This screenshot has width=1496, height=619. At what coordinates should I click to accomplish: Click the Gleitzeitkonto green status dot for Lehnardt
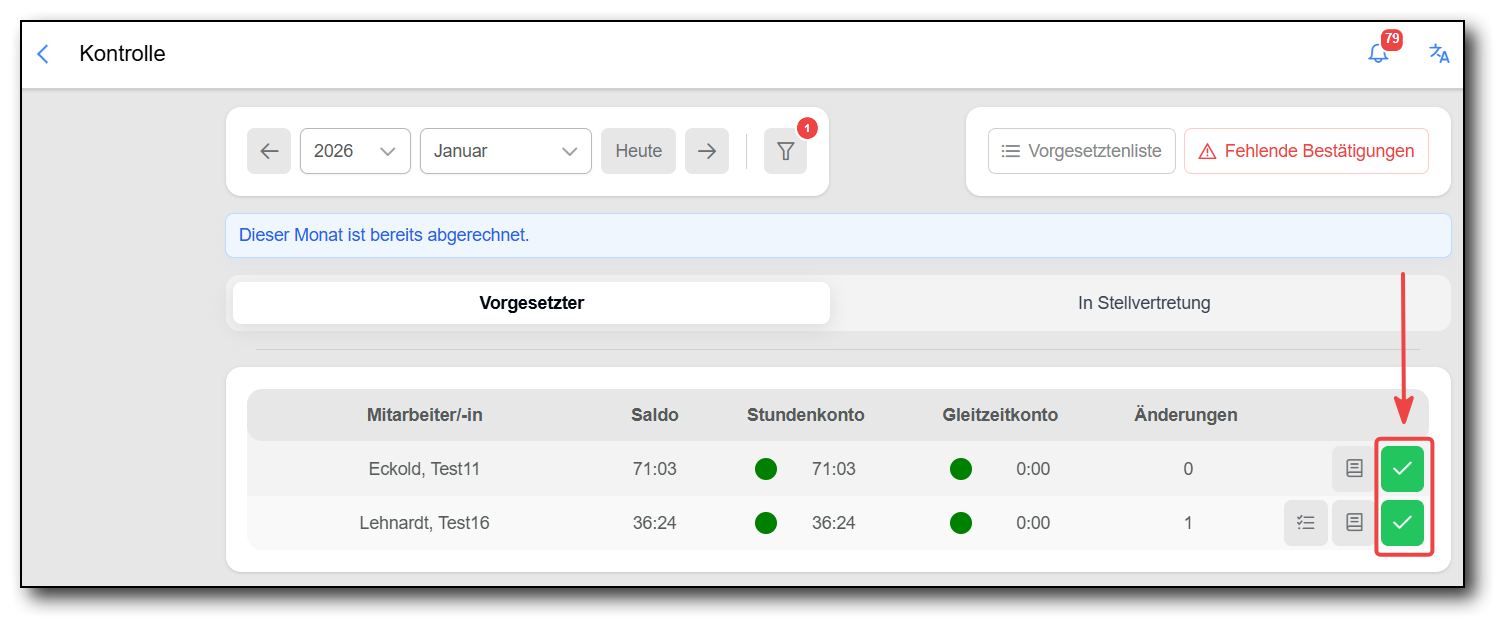pyautogui.click(x=961, y=522)
